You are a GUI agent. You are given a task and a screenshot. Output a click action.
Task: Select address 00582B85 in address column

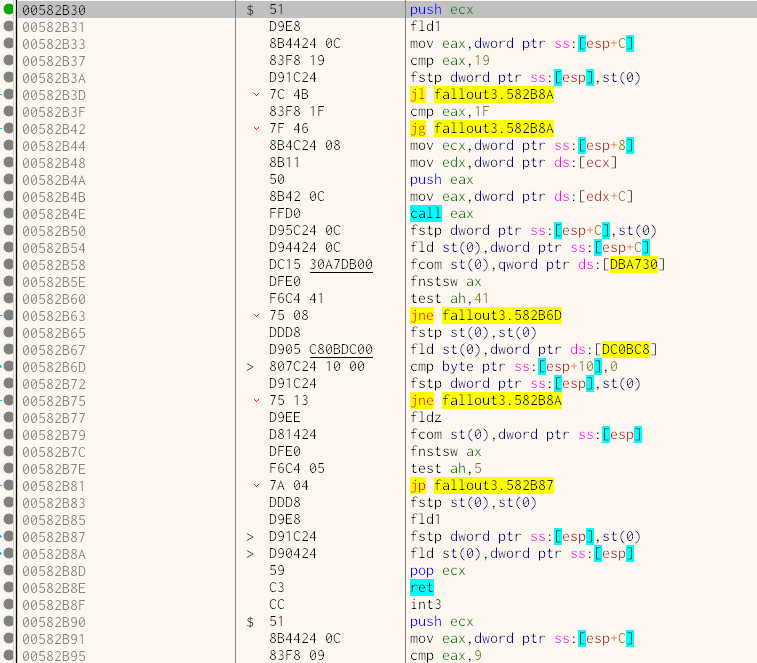click(54, 520)
